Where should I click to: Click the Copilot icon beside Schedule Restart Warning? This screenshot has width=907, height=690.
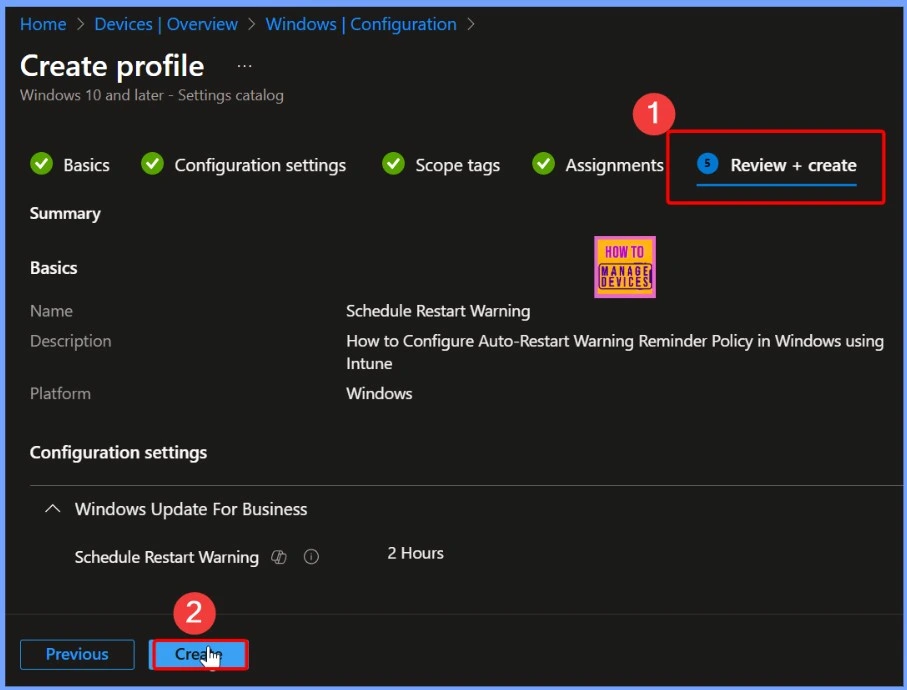pos(279,557)
